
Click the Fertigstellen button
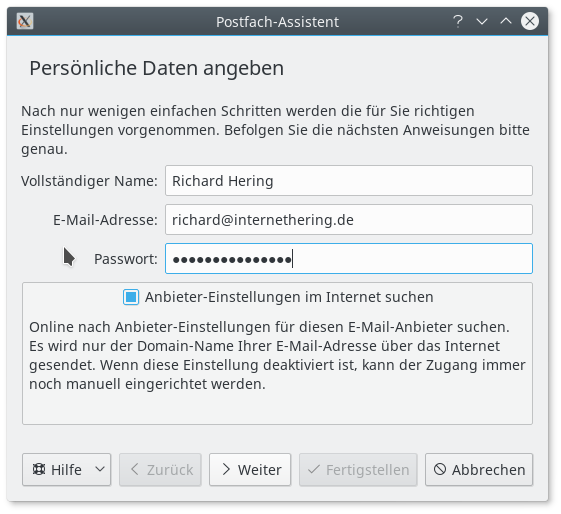(358, 470)
